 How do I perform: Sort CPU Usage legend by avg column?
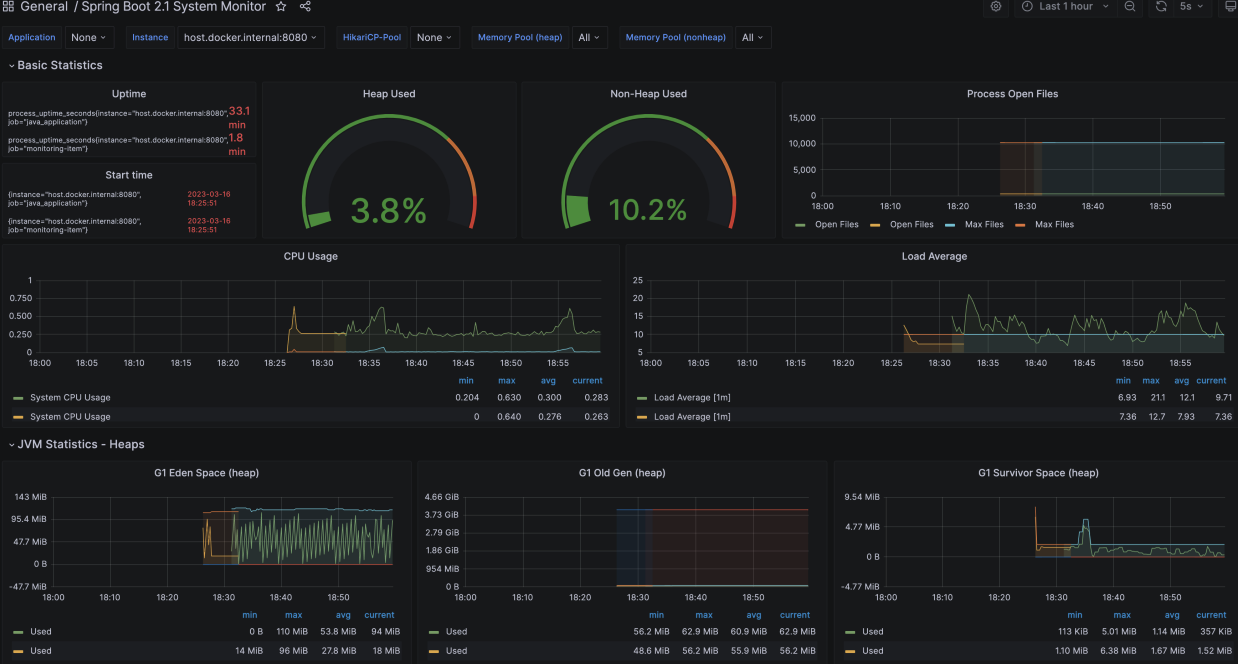coord(549,381)
